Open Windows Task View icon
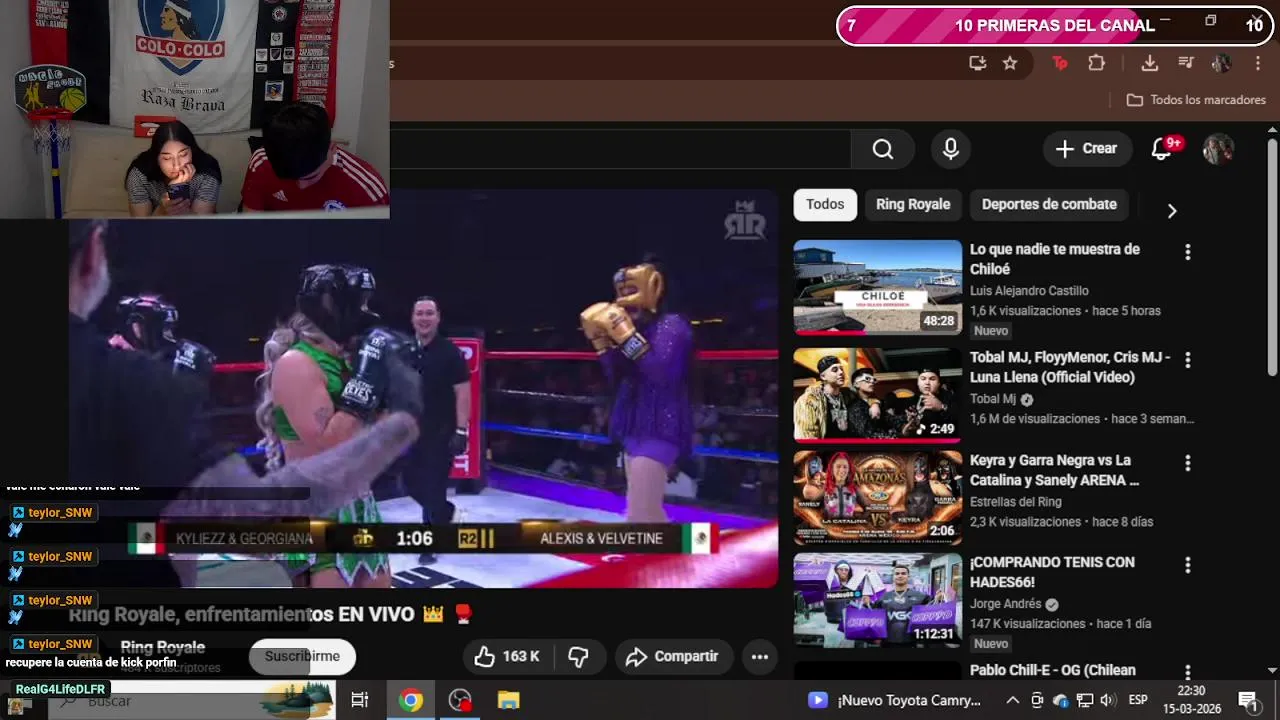The height and width of the screenshot is (720, 1280). pos(360,700)
